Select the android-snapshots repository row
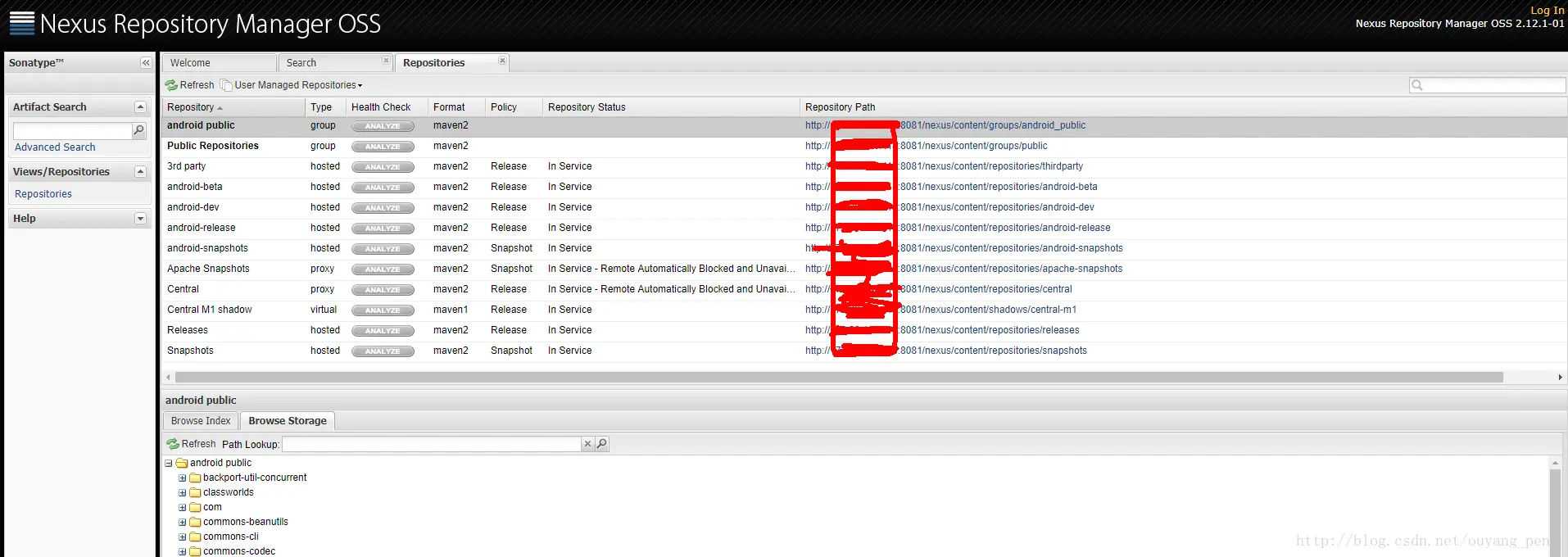Screen dimensions: 1568x557 [x=864, y=248]
